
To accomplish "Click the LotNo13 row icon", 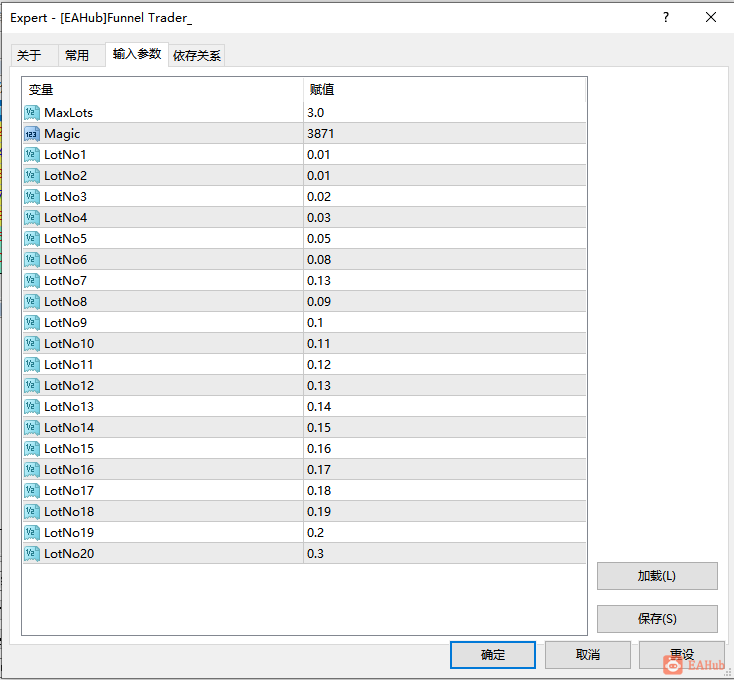I will tap(32, 407).
